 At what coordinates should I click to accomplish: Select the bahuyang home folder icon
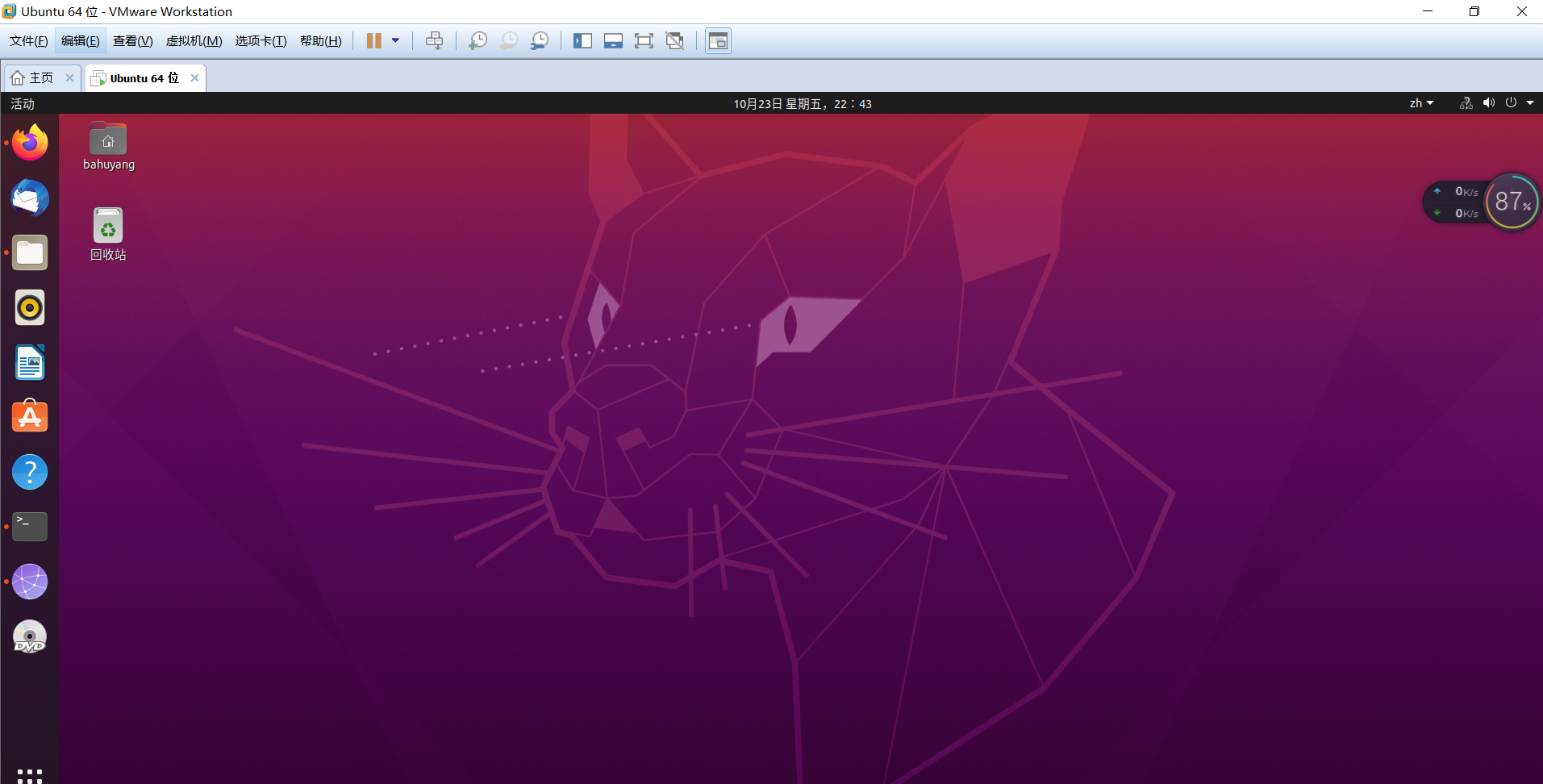click(x=108, y=146)
